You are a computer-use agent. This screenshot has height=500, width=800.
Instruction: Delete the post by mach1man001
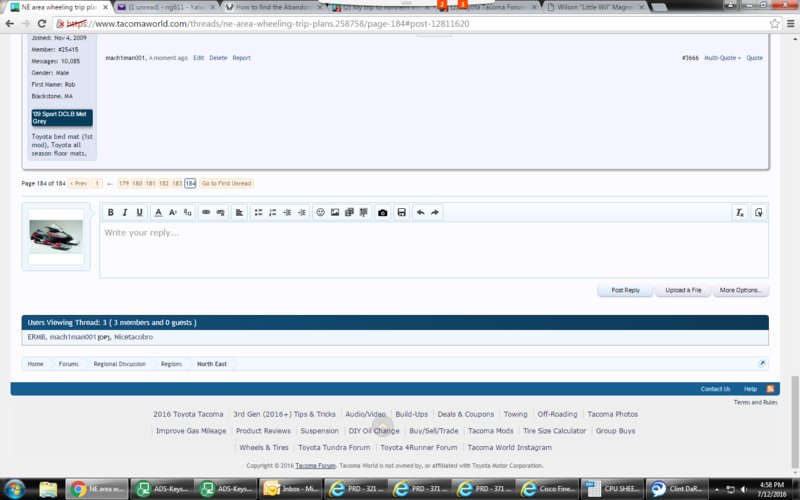click(218, 58)
